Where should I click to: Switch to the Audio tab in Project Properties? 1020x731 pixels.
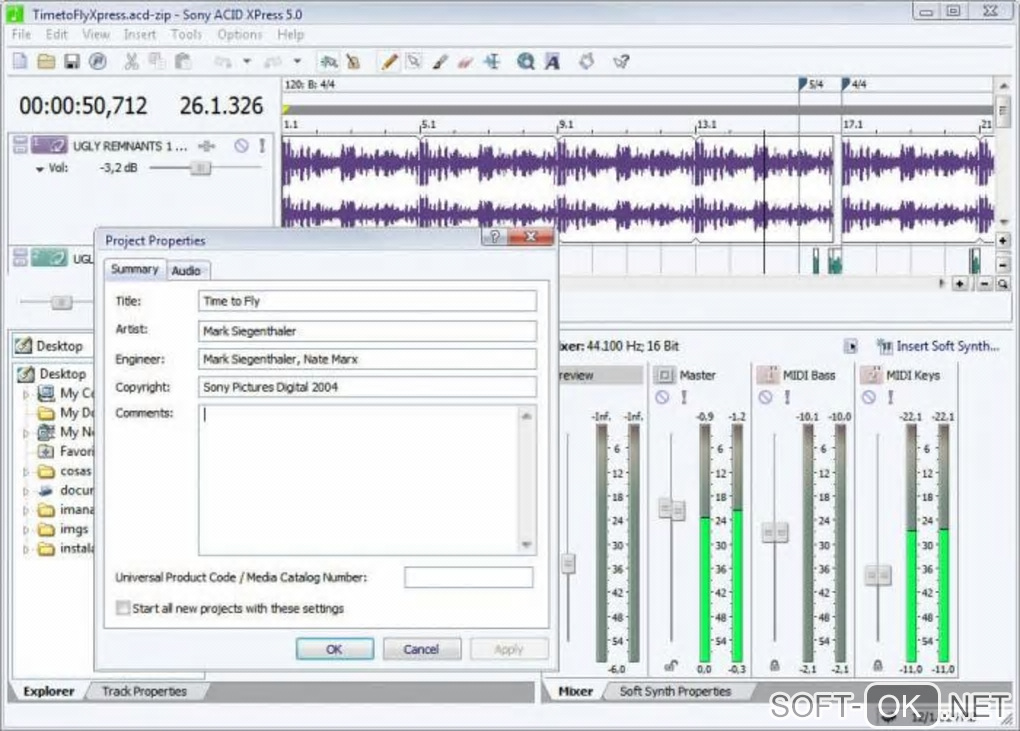[x=186, y=271]
